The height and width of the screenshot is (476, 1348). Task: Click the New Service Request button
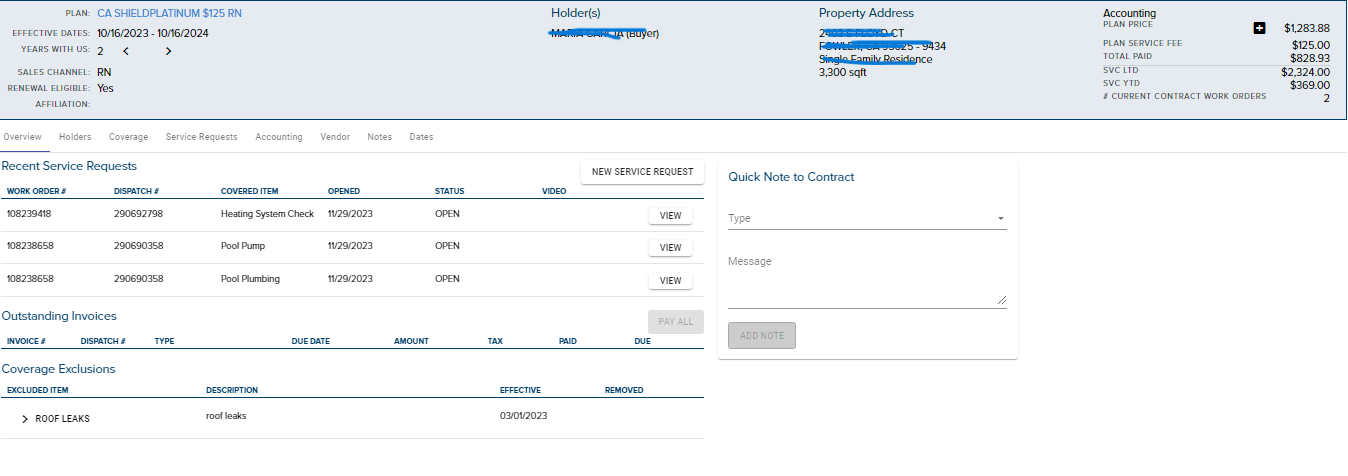click(642, 172)
